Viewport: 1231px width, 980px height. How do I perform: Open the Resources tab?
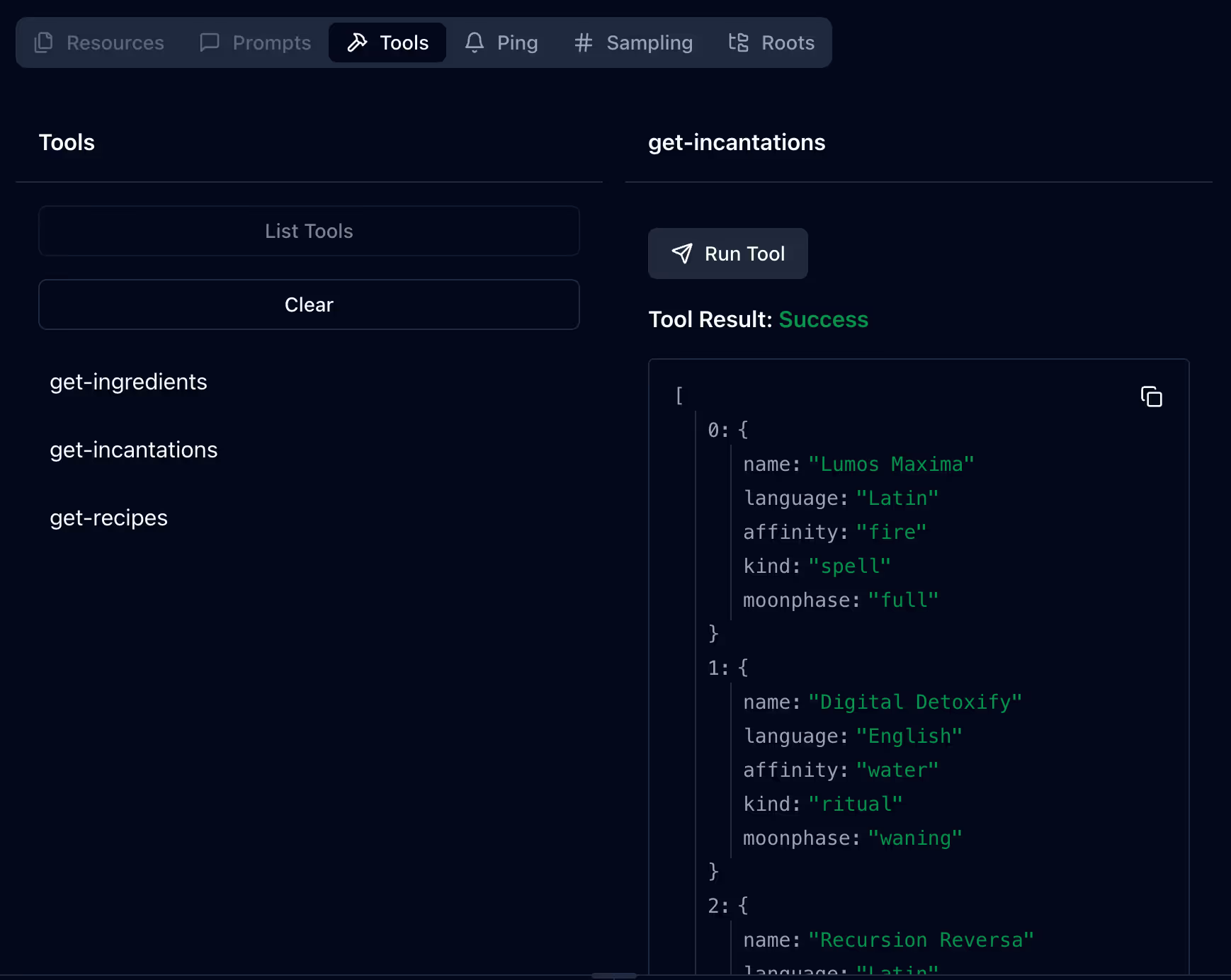click(x=99, y=42)
